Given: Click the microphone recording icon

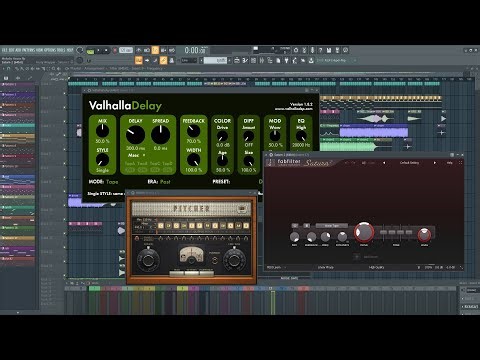Looking at the screenshot, I should click(x=312, y=50).
